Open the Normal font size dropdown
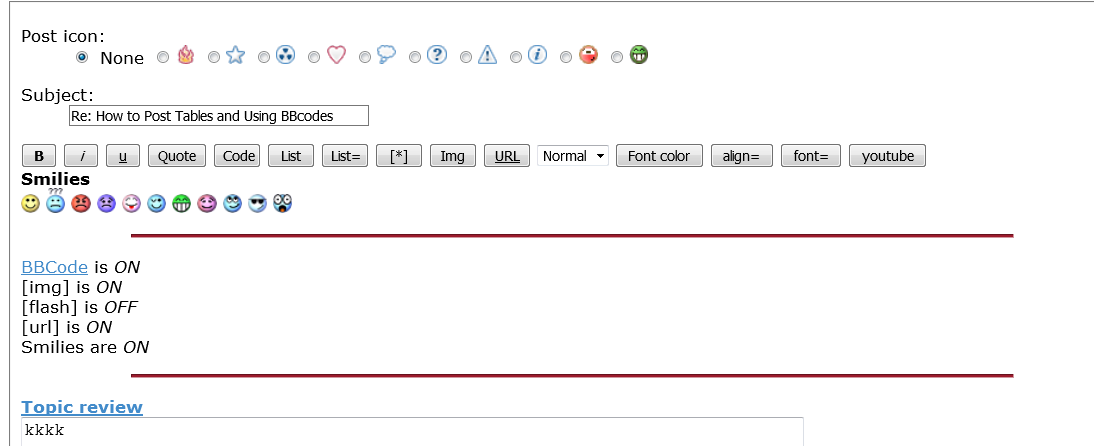Viewport: 1094px width, 446px height. click(x=573, y=156)
